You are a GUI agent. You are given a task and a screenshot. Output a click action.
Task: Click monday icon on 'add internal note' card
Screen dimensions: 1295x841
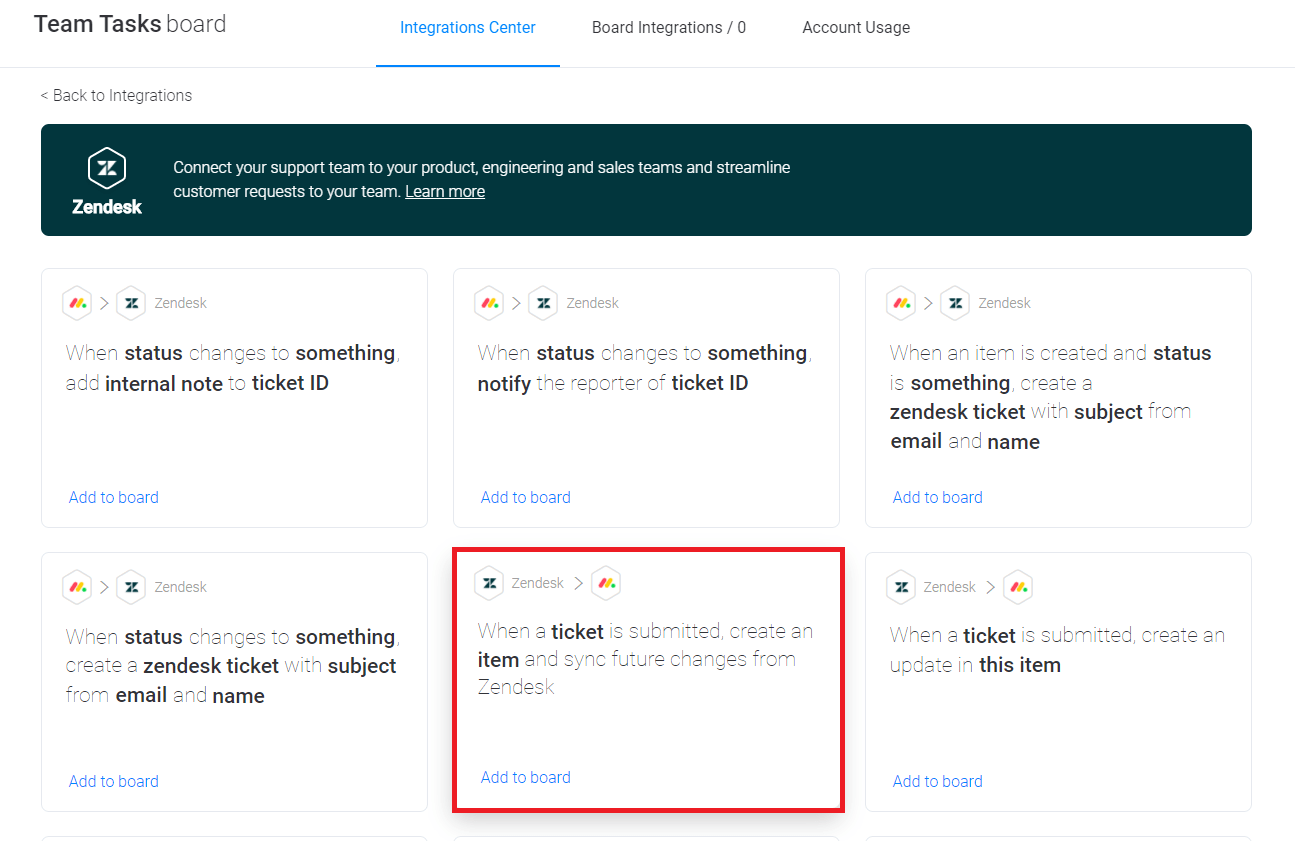coord(77,303)
